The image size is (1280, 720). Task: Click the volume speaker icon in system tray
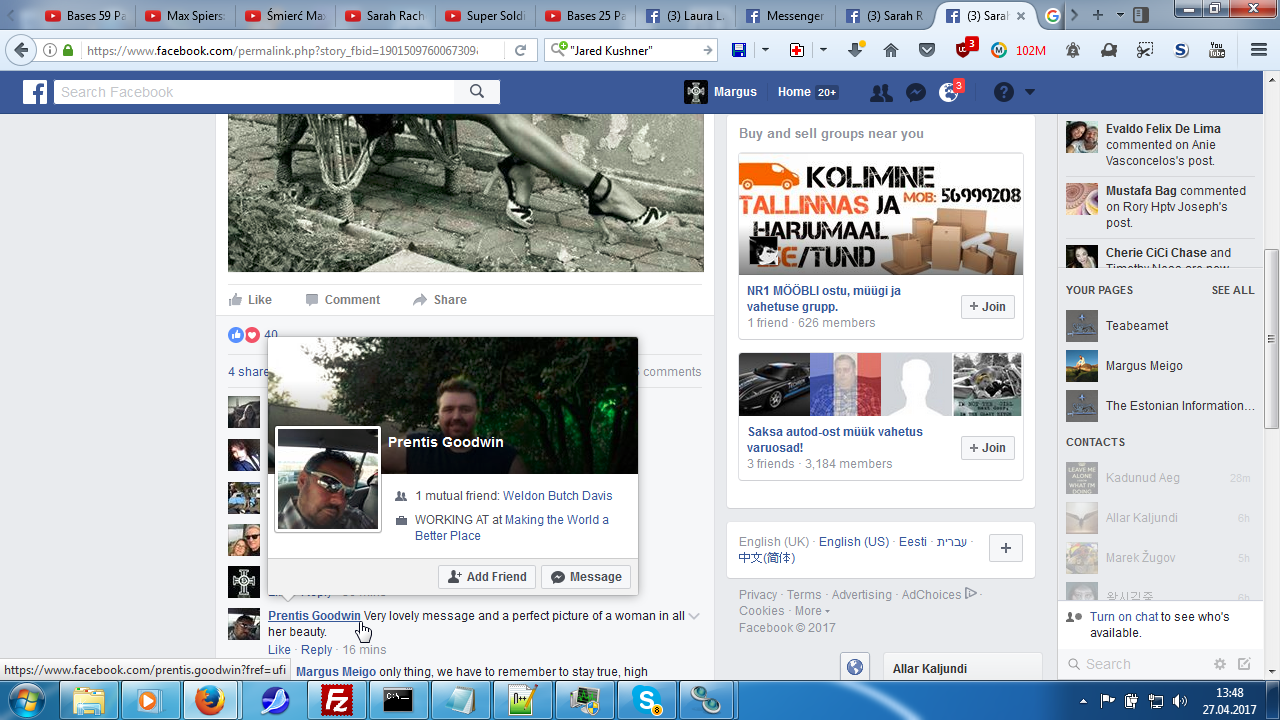[1179, 700]
